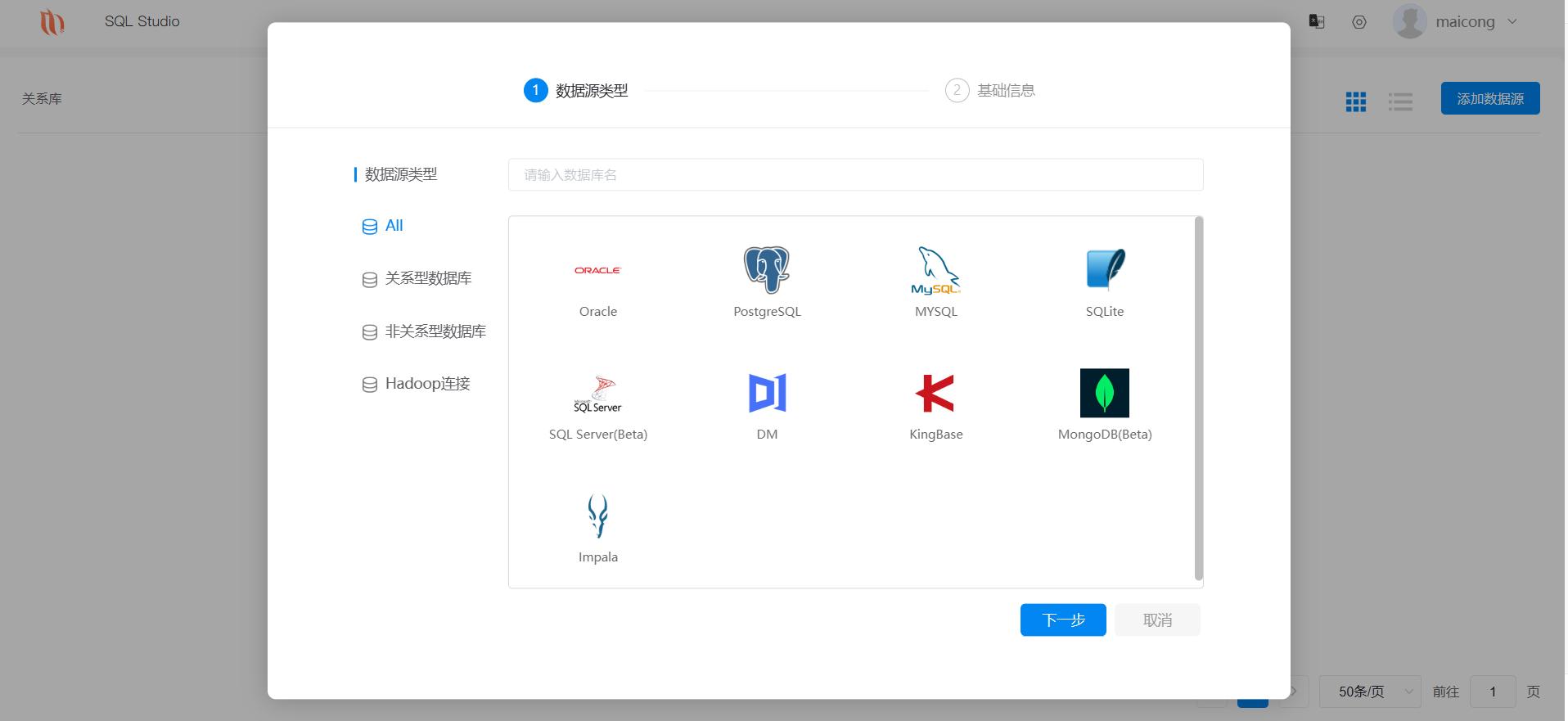The height and width of the screenshot is (721, 1568).
Task: Click the SQL Studio title text
Action: click(x=142, y=21)
